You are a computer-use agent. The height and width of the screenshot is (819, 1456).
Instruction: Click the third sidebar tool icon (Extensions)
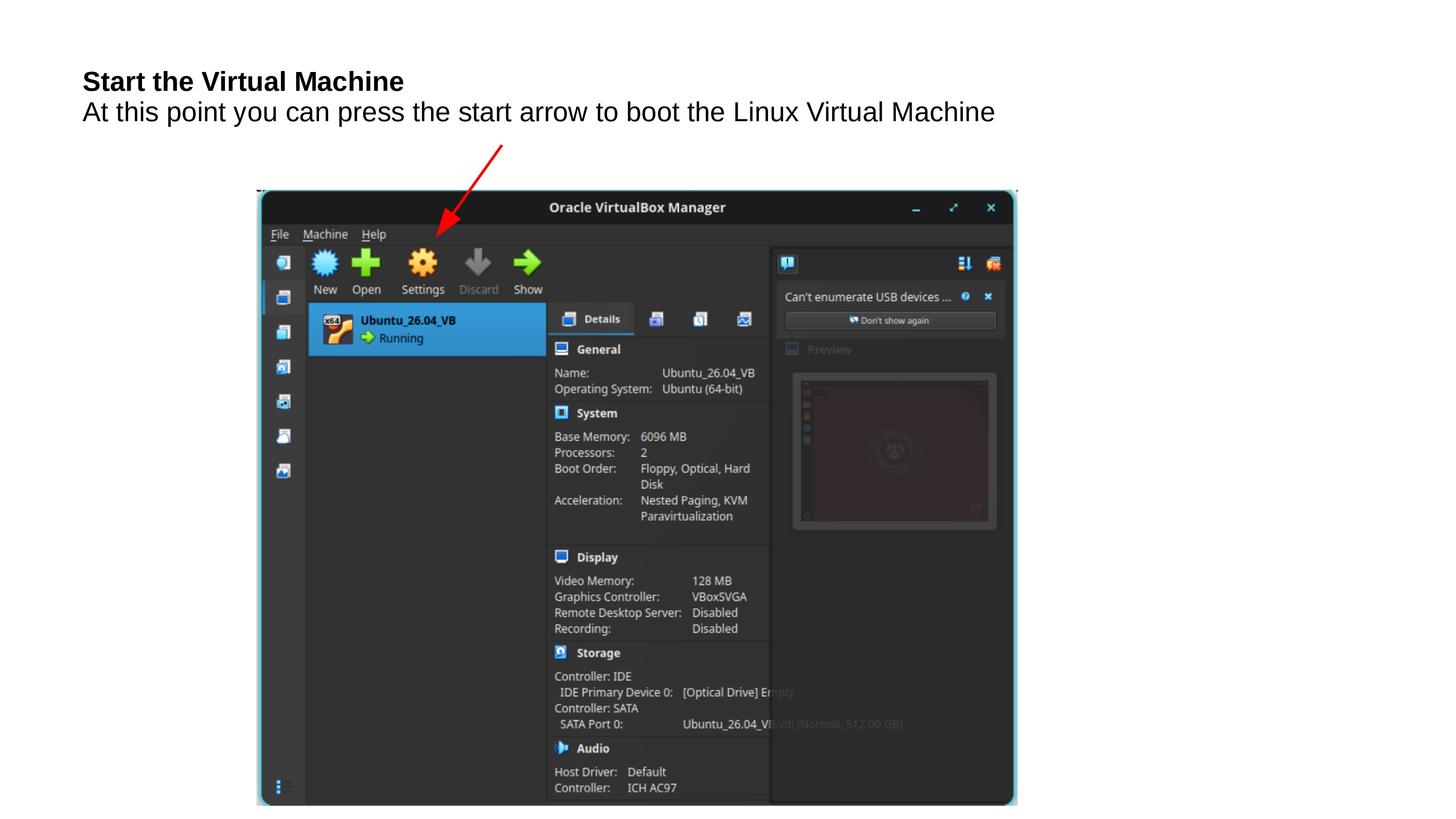click(283, 332)
